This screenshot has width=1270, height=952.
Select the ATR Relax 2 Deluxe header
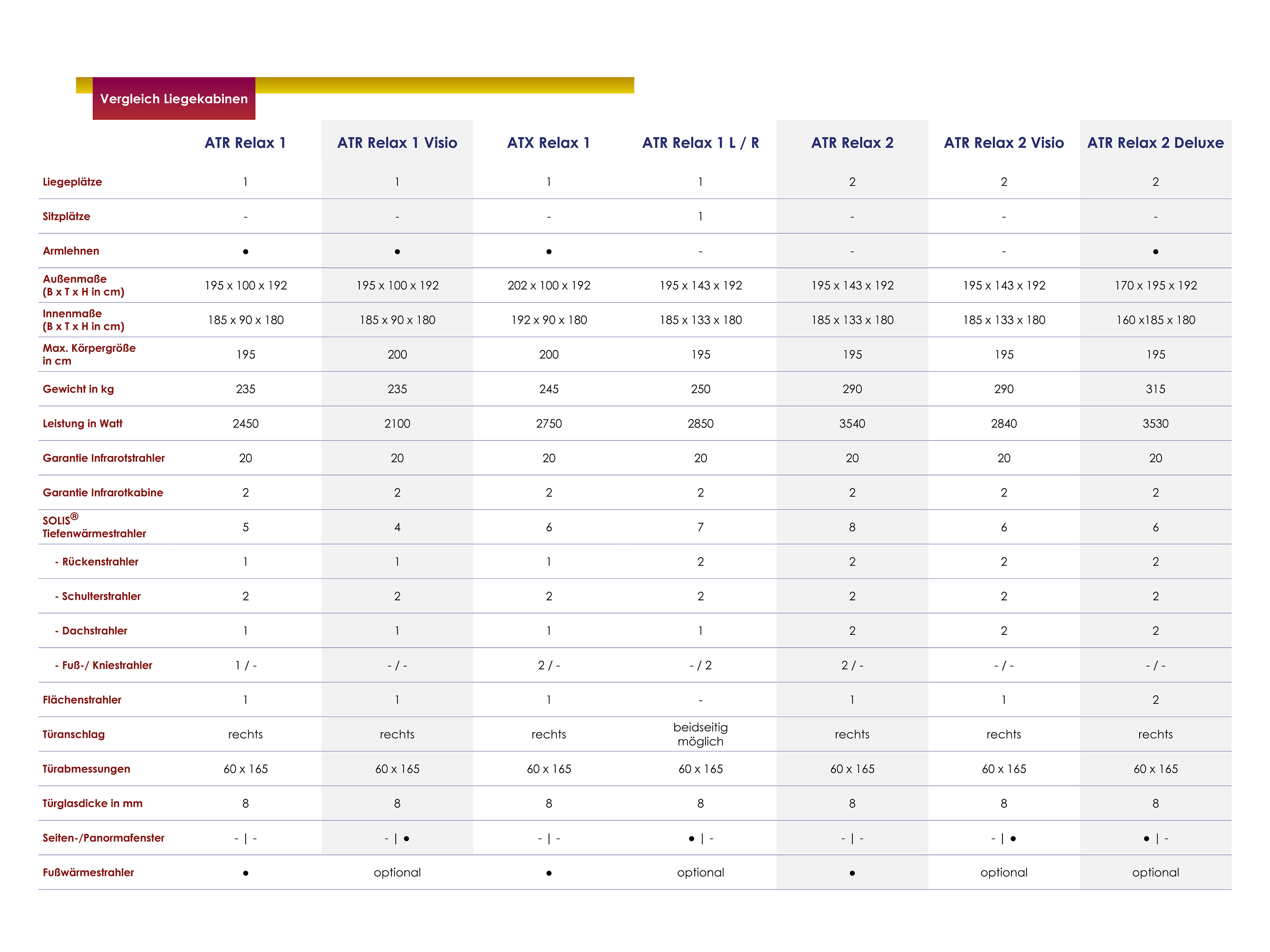1155,143
